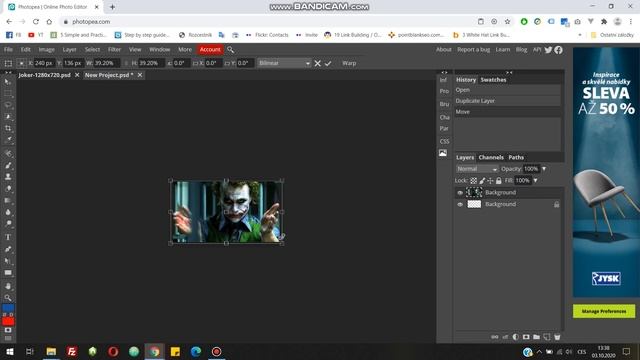Open the Window menu
Viewport: 640px width, 360px height.
(159, 49)
